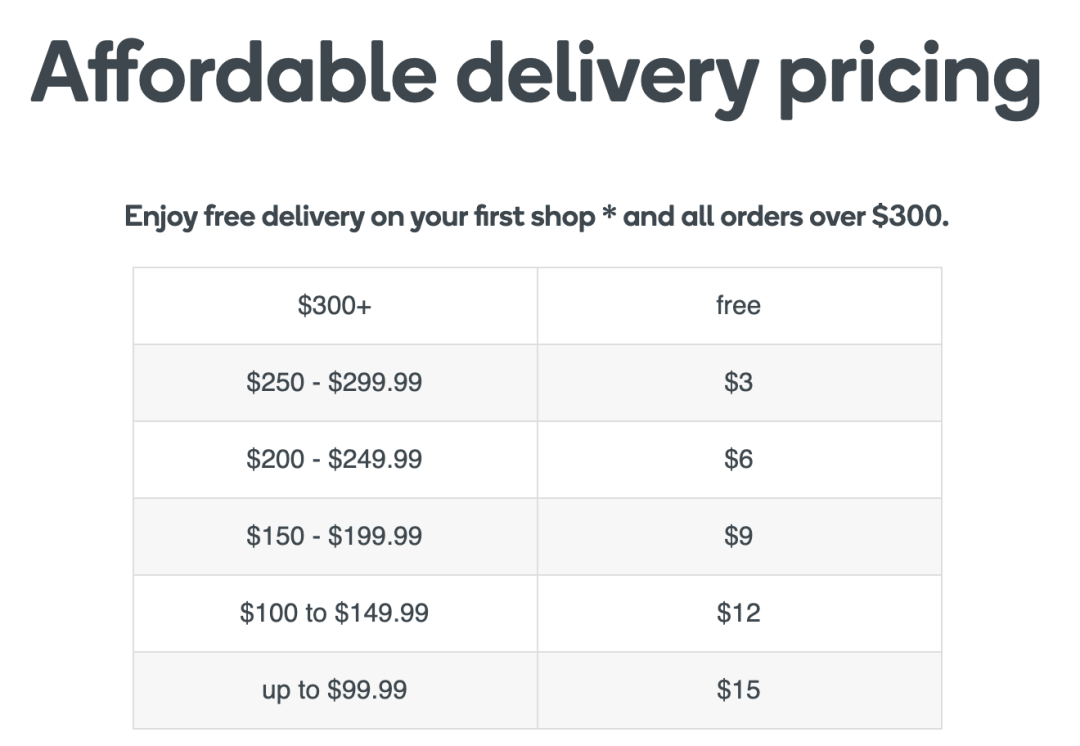Screen dimensions: 1080x746
Task: Click "$300." at the end of the subheading
Action: point(908,217)
